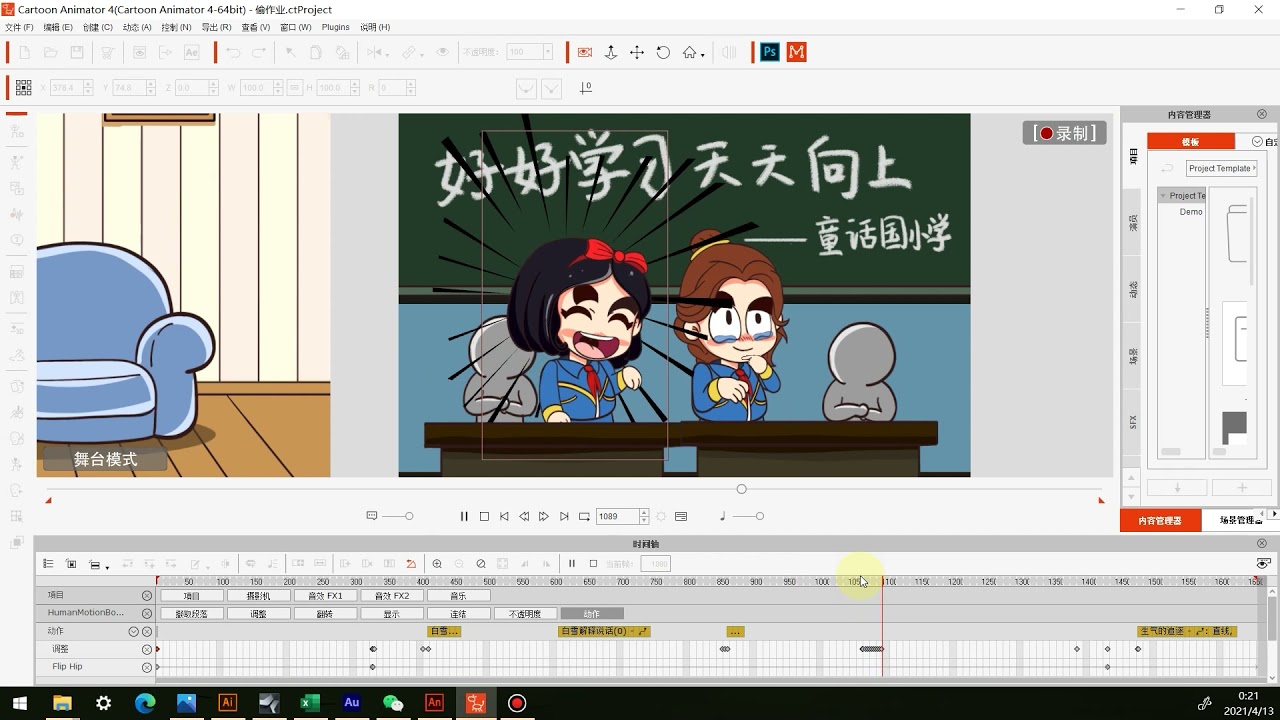Pause from the timeline toolbar

pyautogui.click(x=572, y=564)
